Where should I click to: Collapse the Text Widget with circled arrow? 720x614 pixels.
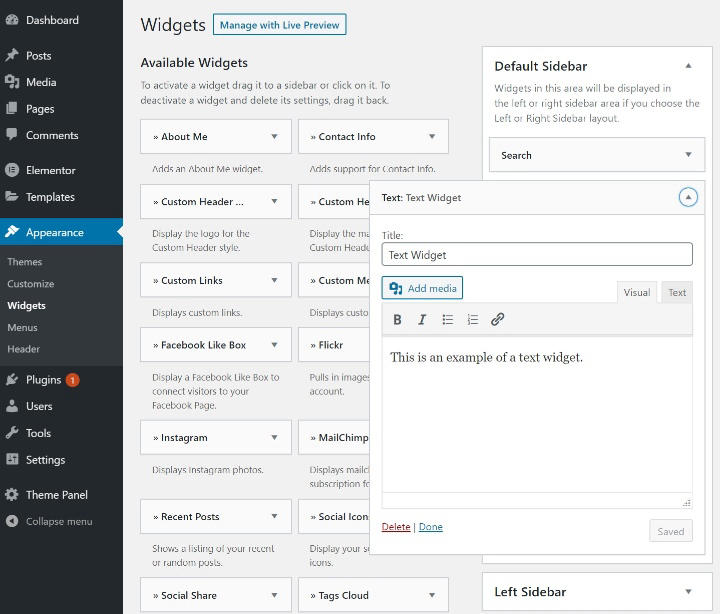point(688,197)
